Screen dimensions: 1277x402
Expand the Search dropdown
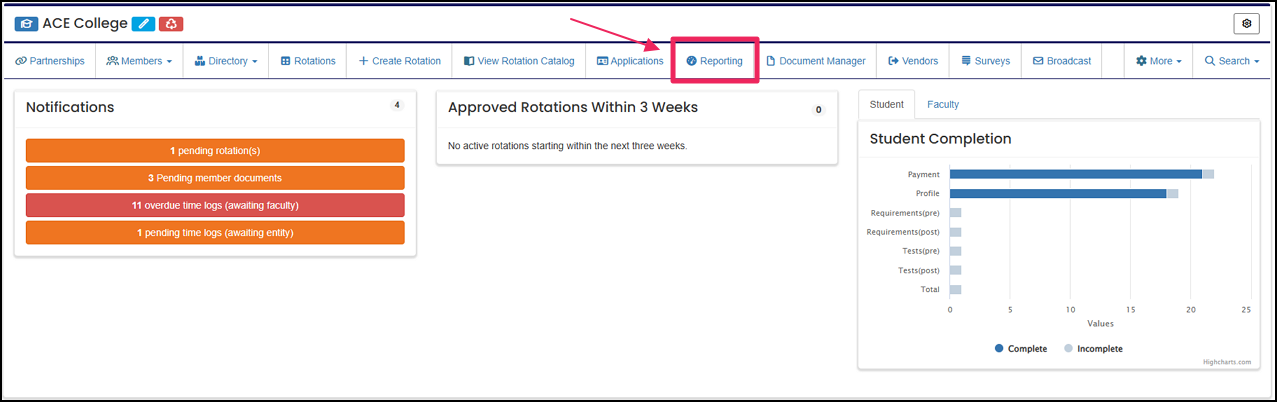[1232, 61]
